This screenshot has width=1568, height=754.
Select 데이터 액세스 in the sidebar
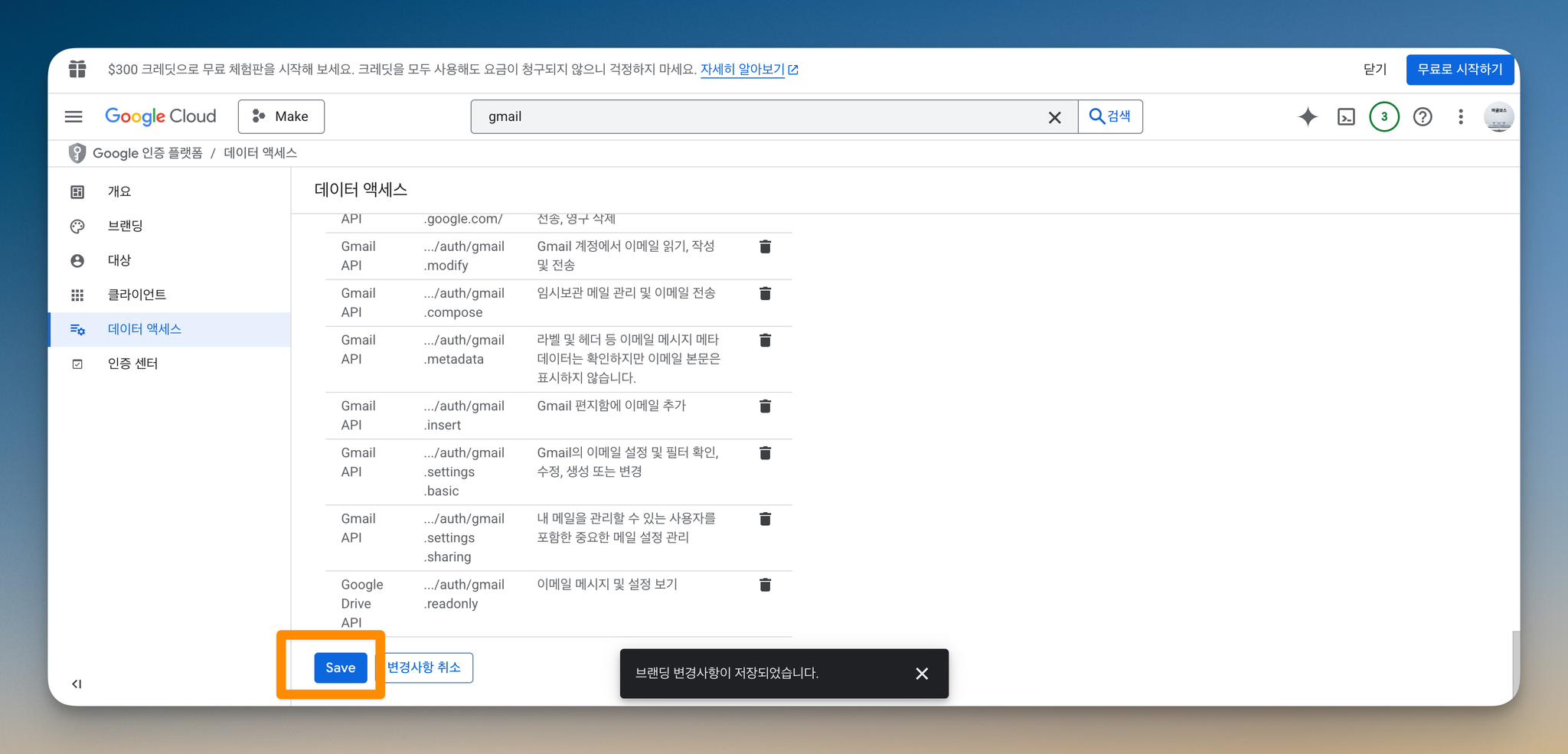pos(168,329)
